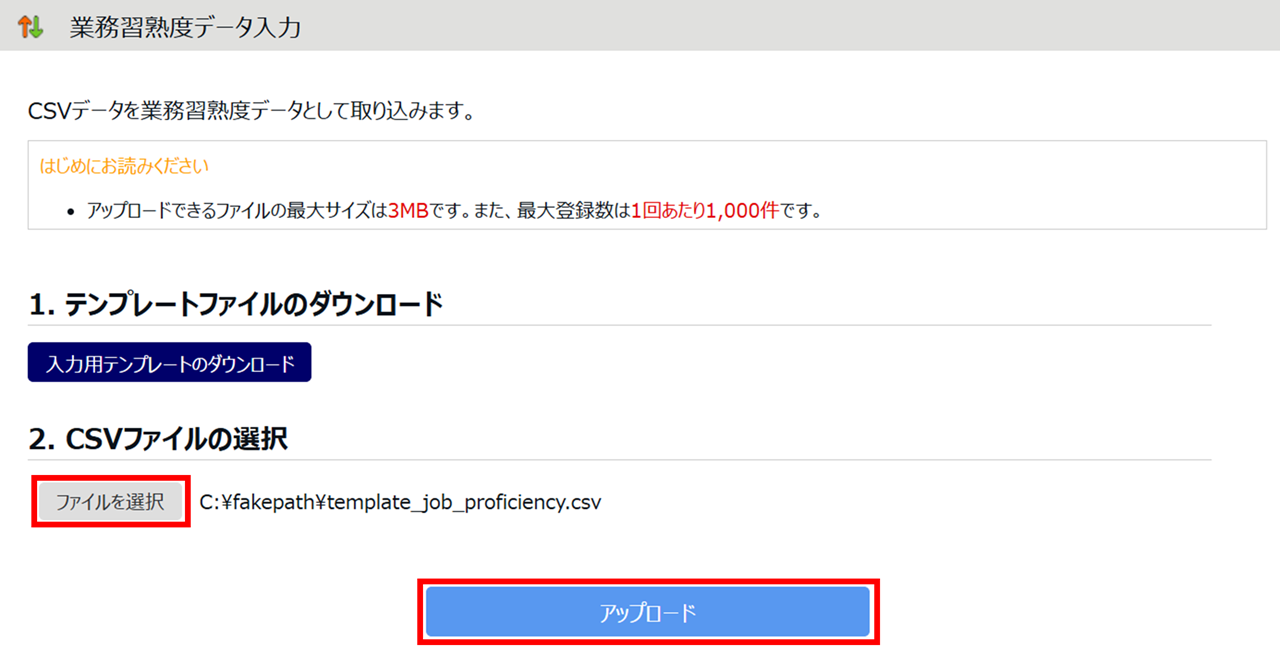The height and width of the screenshot is (654, 1280).
Task: Click empty area of the gray header bar
Action: coord(800,26)
